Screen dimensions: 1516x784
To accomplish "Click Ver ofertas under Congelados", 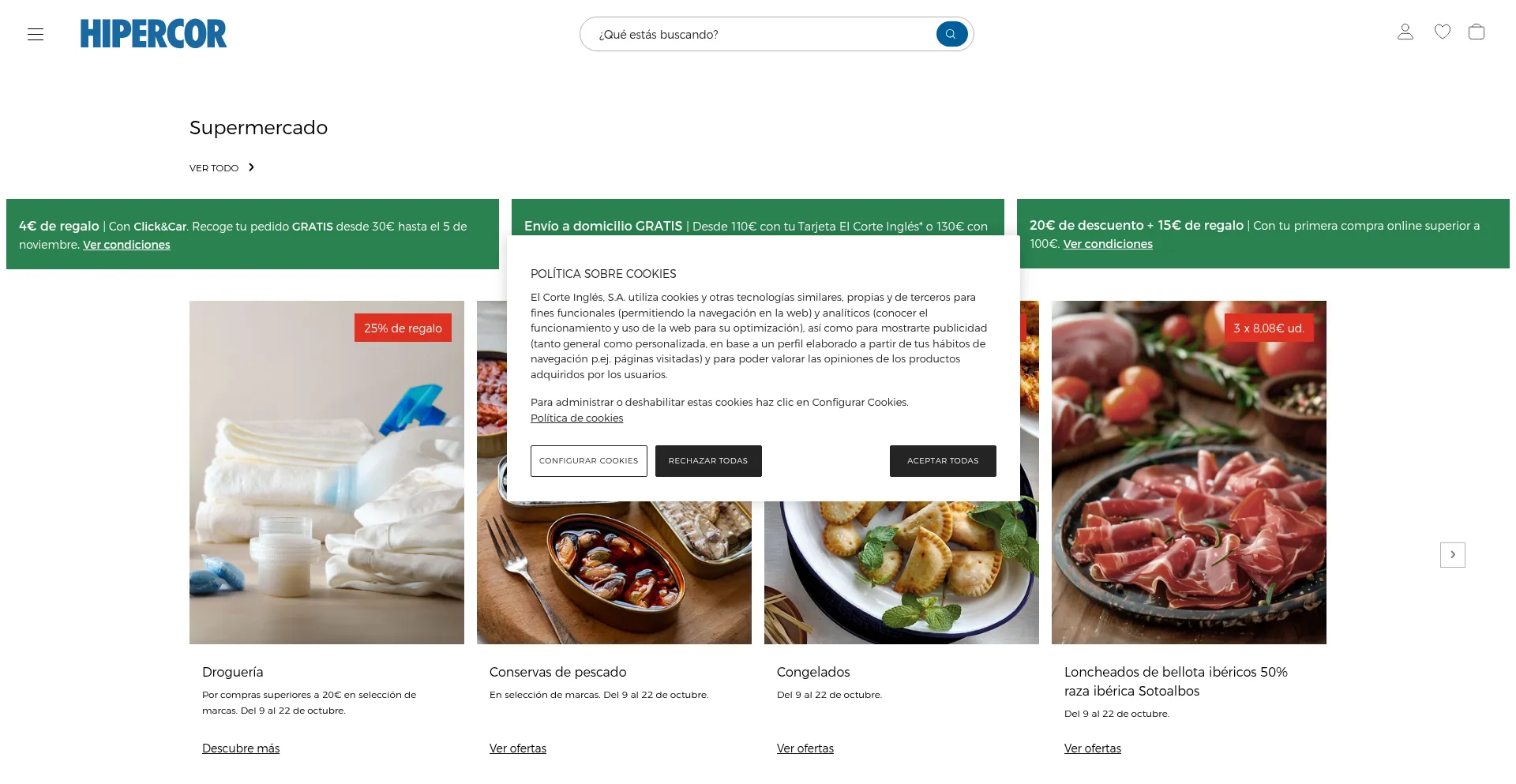I will point(805,748).
